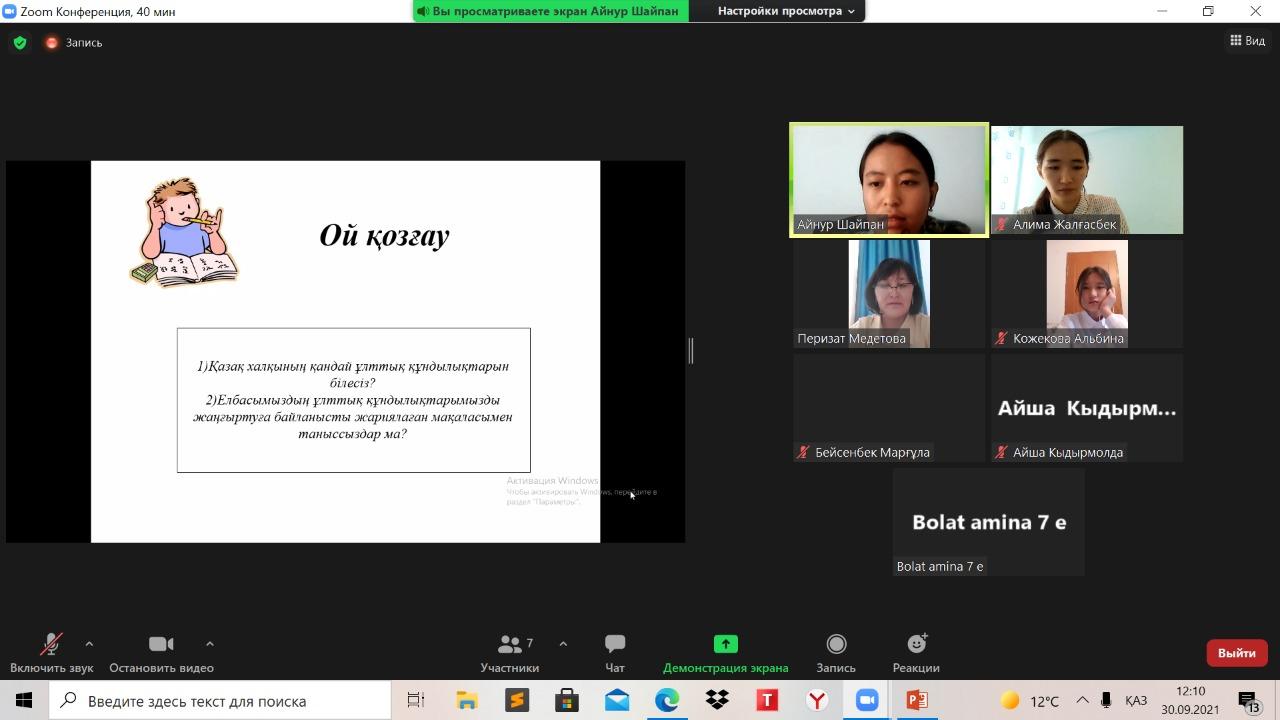This screenshot has width=1280, height=720.
Task: Expand audio options arrow next to microphone
Action: [89, 644]
